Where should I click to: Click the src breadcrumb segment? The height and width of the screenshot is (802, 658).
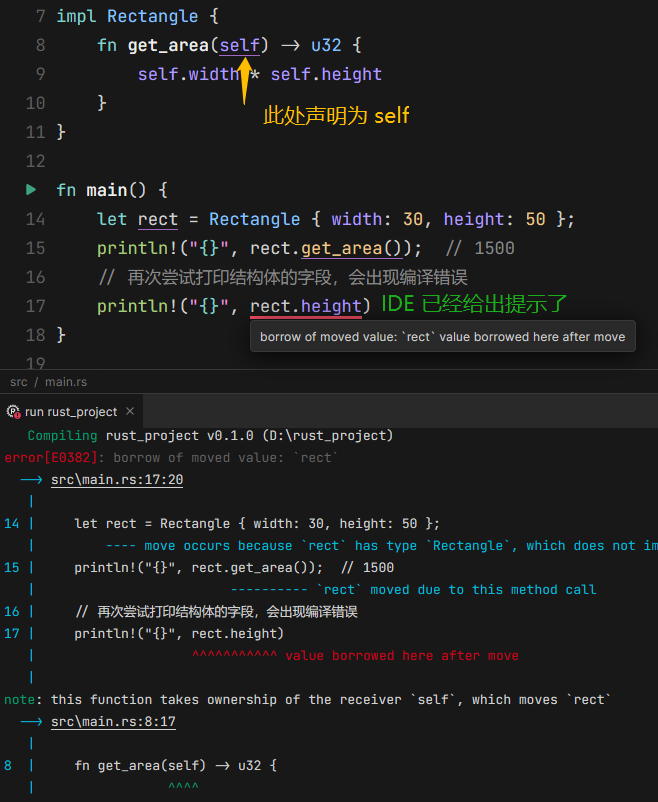[19, 382]
